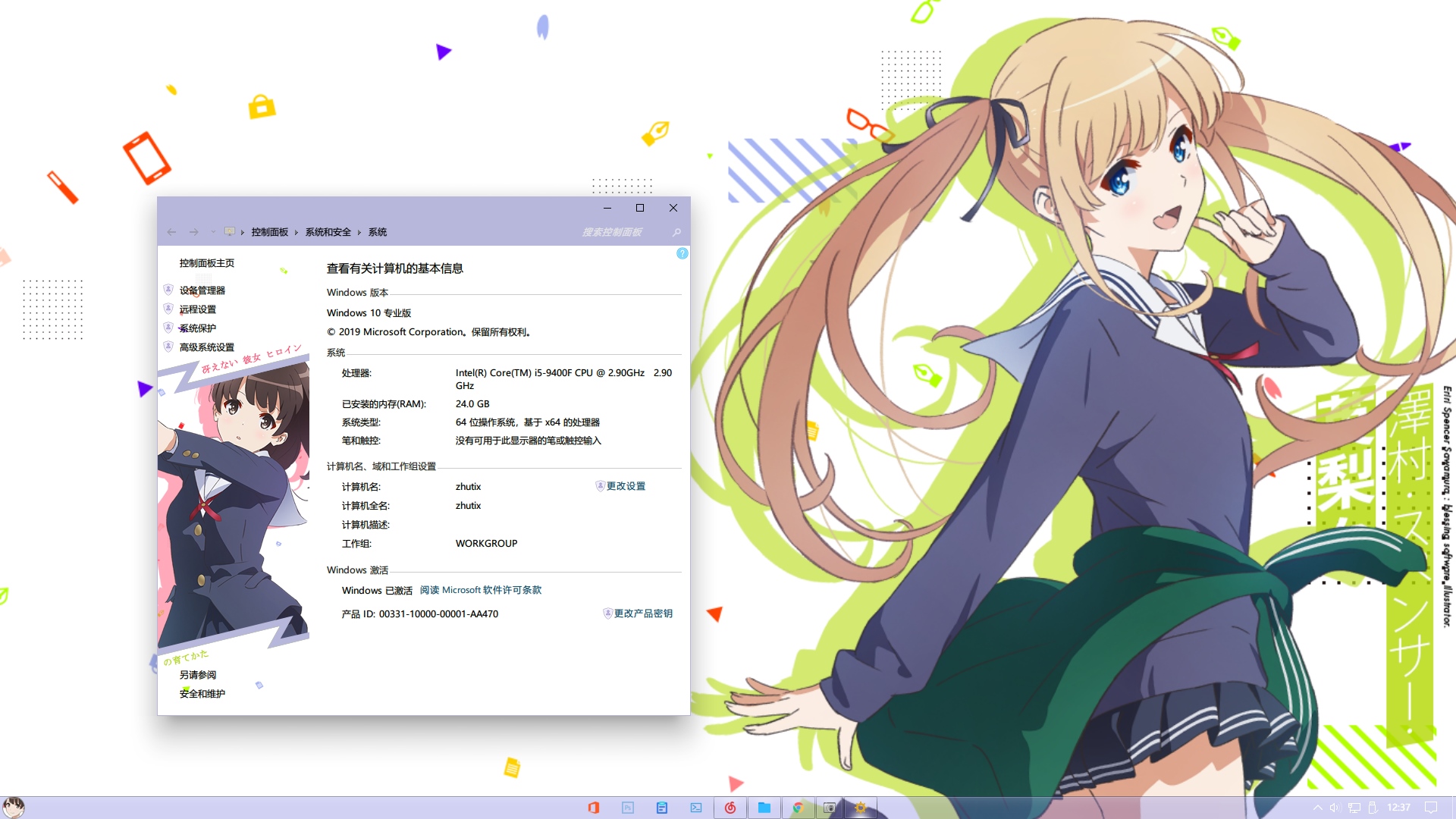The height and width of the screenshot is (819, 1456).
Task: Launch Microsoft Office from taskbar
Action: [x=594, y=808]
